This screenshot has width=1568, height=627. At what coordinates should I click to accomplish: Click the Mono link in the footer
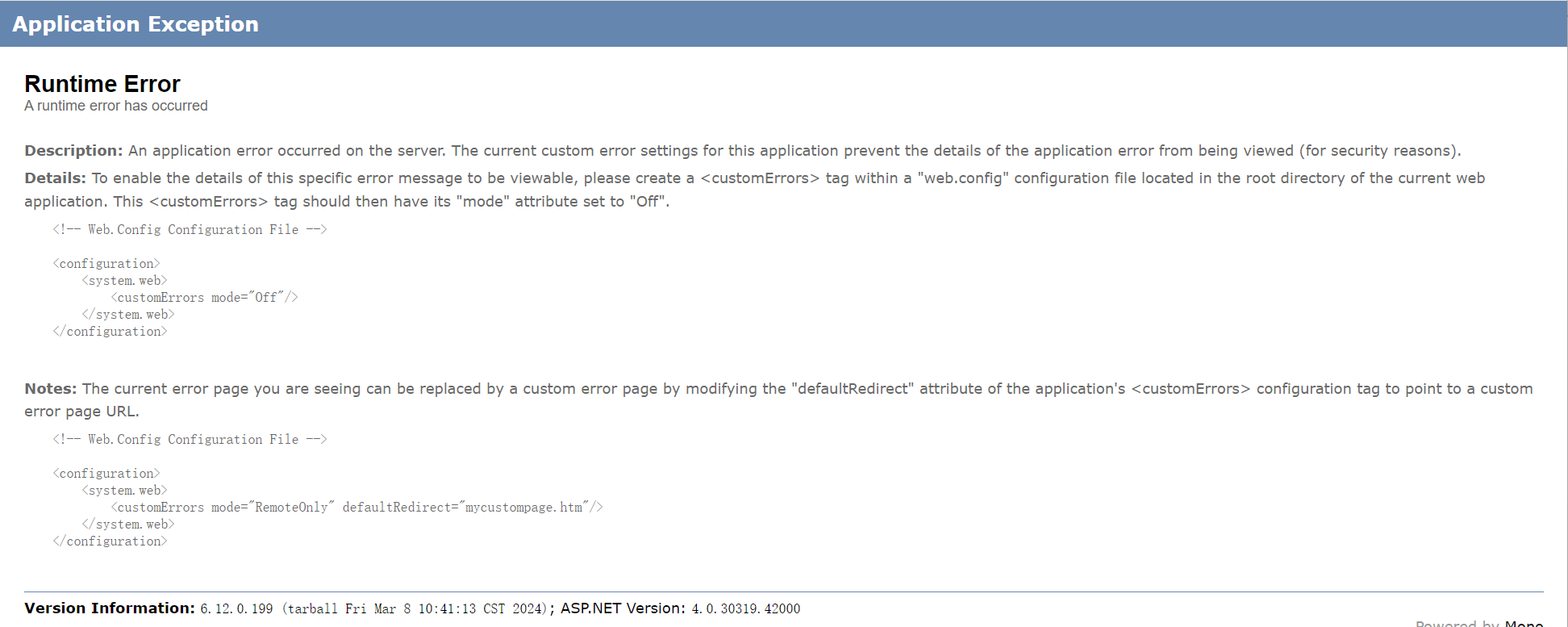pyautogui.click(x=1523, y=623)
